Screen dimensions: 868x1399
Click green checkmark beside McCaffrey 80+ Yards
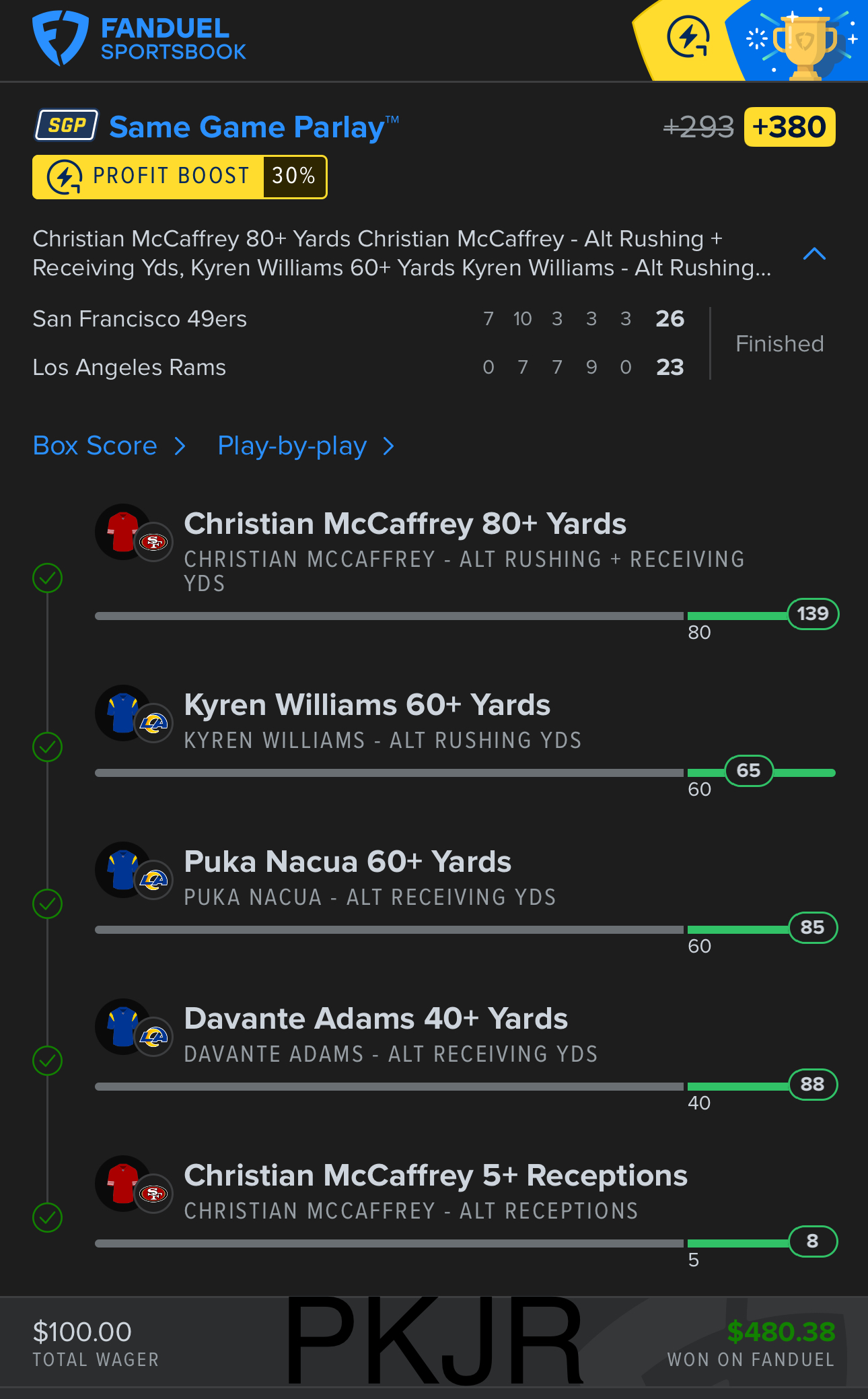48,578
